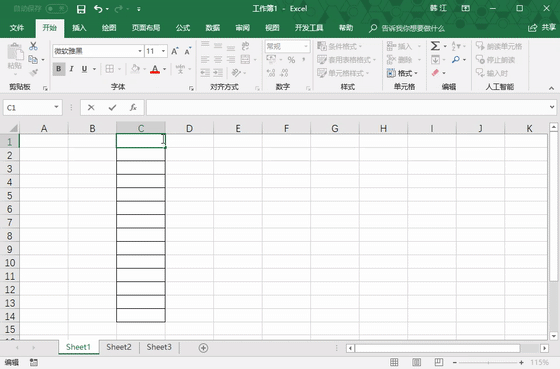Click the Format Painter brush icon
The height and width of the screenshot is (369, 560).
33,73
